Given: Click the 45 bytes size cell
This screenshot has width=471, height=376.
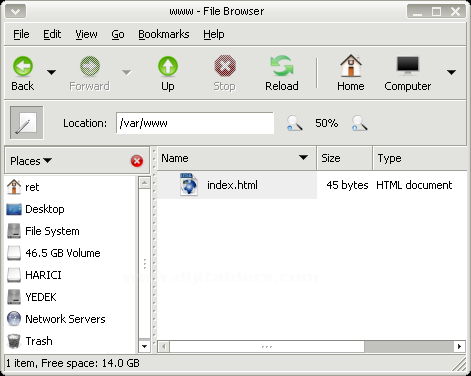Looking at the screenshot, I should click(347, 185).
